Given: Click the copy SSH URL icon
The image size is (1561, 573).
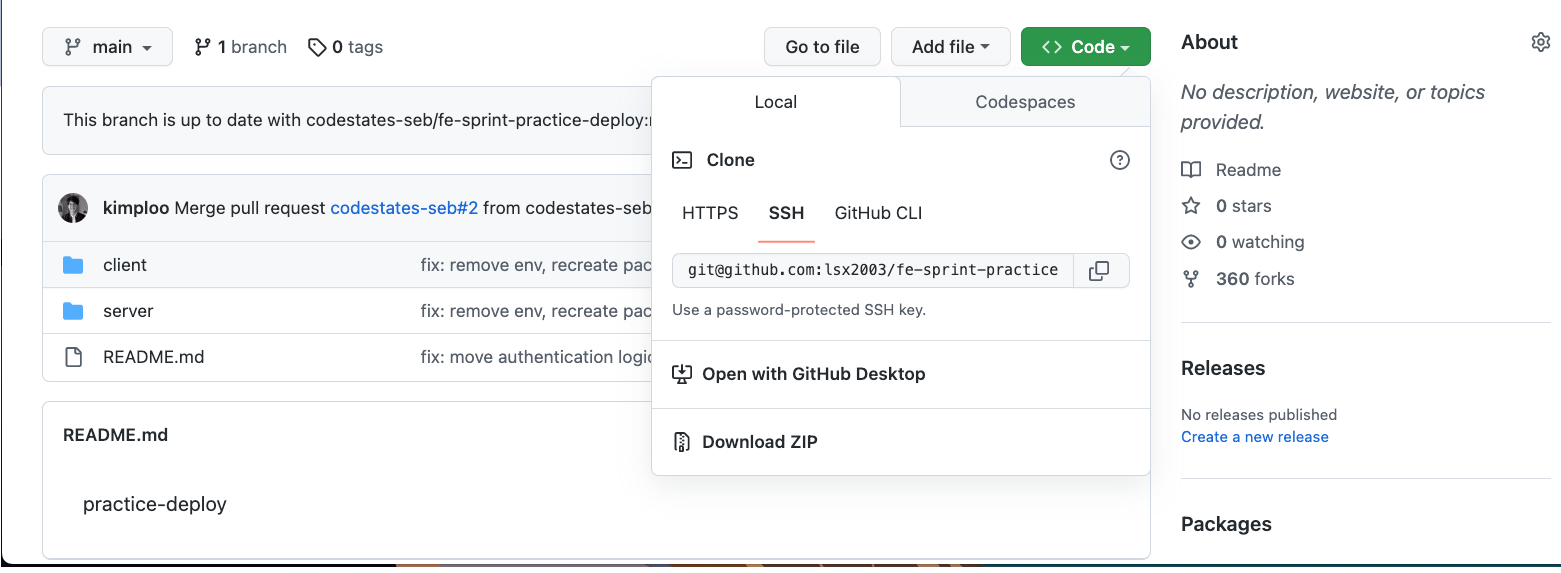Looking at the screenshot, I should click(x=1099, y=271).
